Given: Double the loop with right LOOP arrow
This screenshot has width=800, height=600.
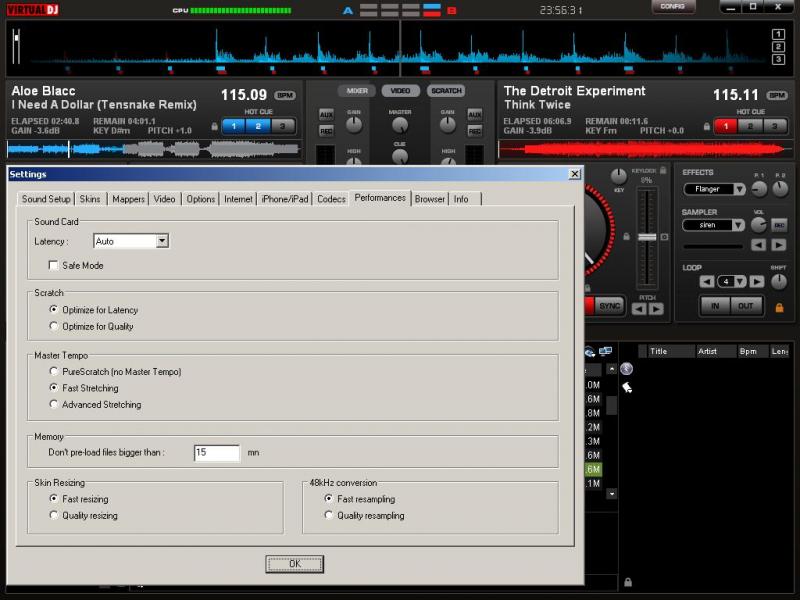Looking at the screenshot, I should (x=757, y=282).
